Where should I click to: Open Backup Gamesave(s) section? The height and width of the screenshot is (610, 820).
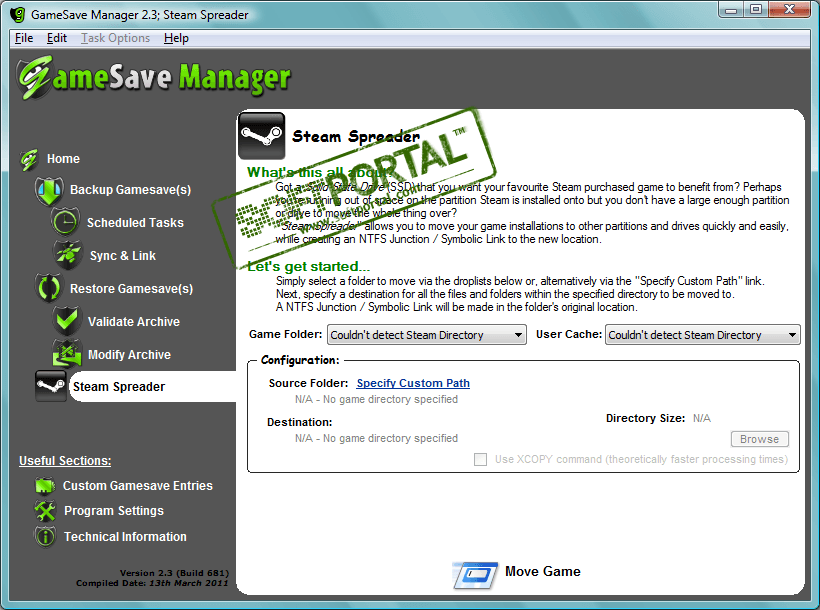tap(131, 189)
